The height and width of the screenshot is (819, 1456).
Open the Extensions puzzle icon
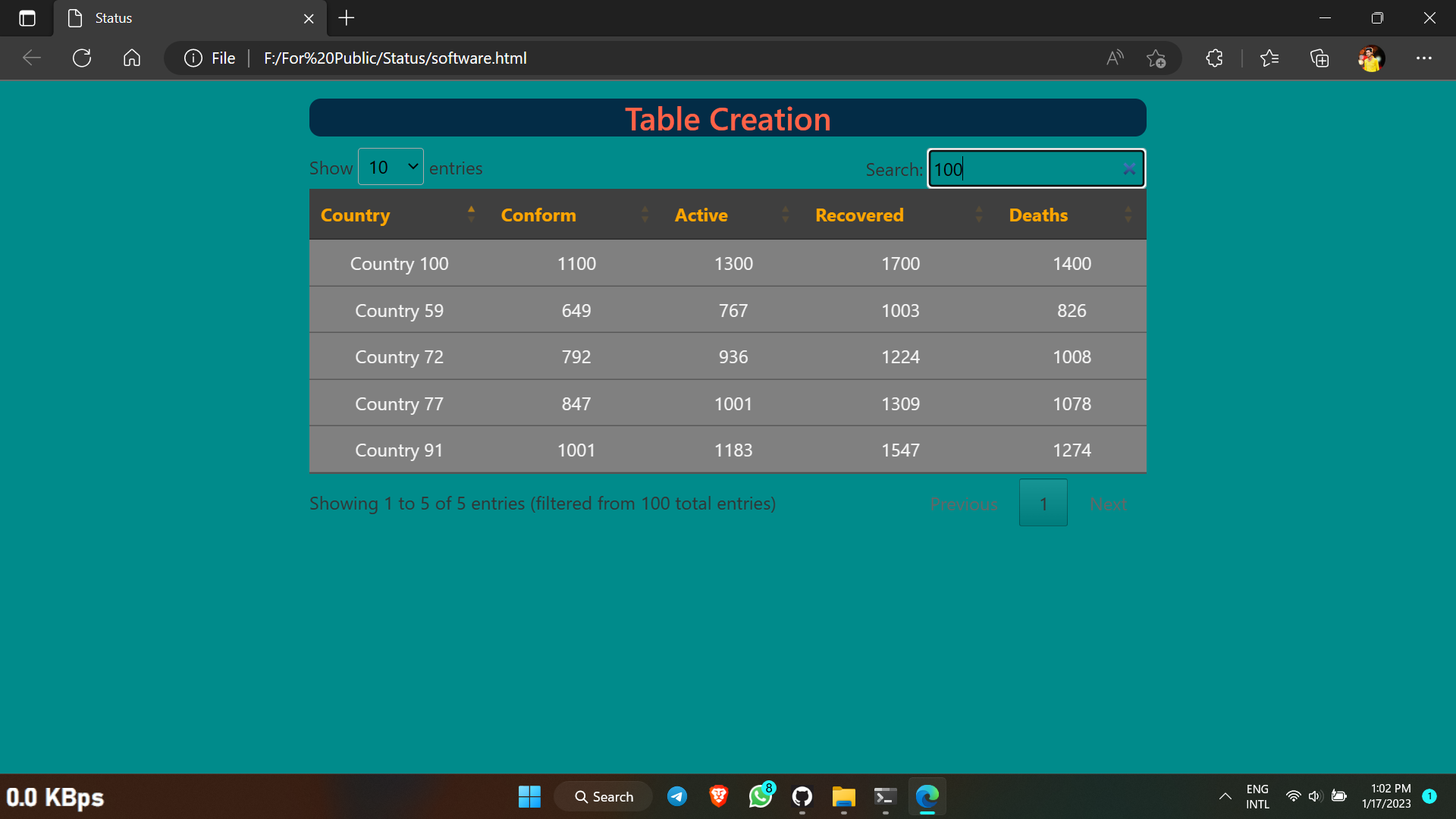pos(1214,58)
